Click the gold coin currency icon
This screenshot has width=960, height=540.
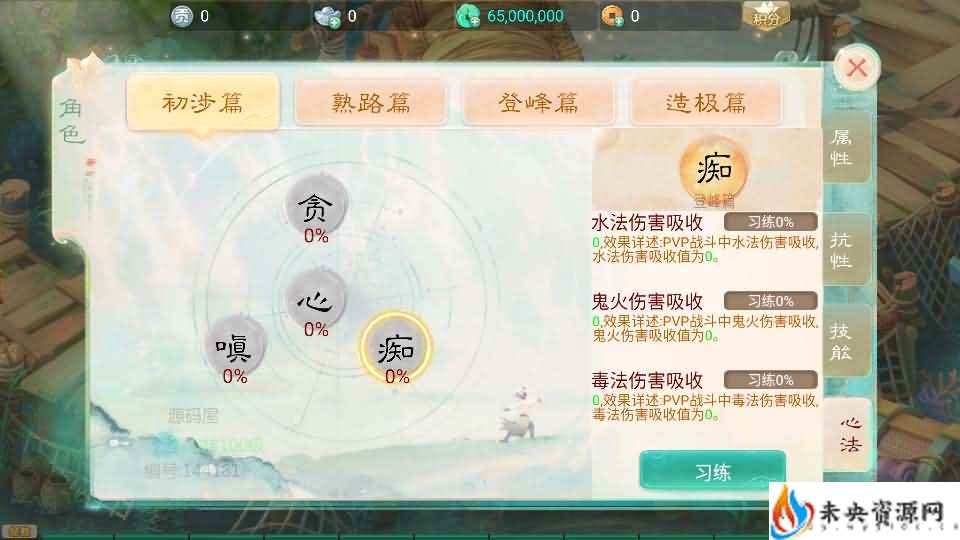612,16
